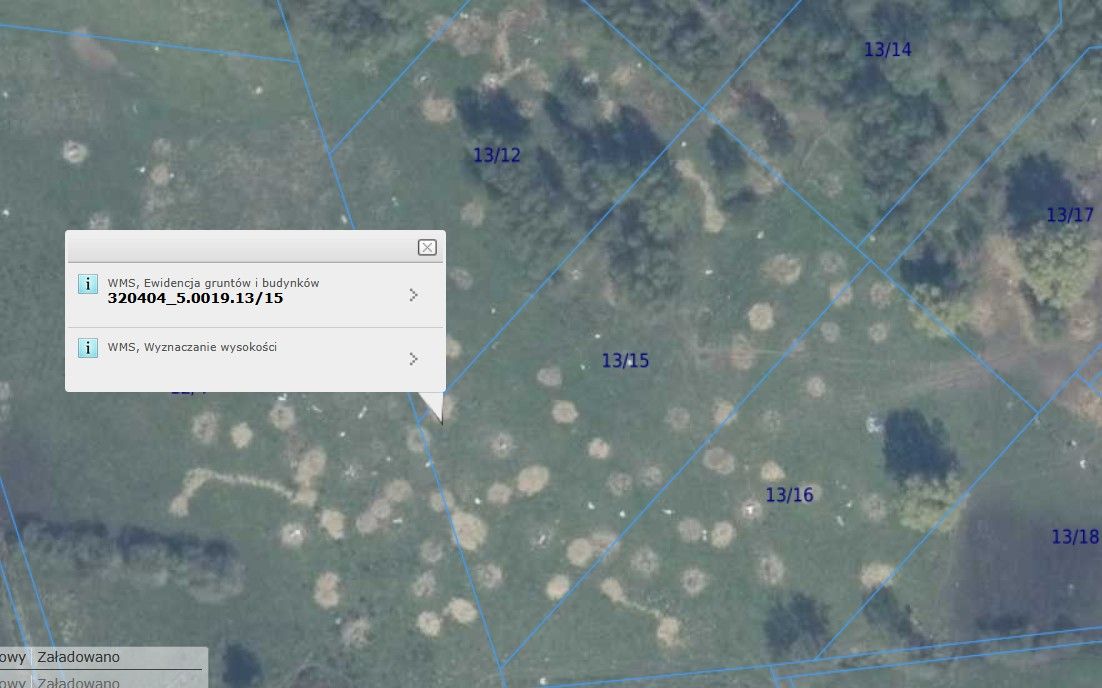Close the parcel info popup

pos(427,247)
